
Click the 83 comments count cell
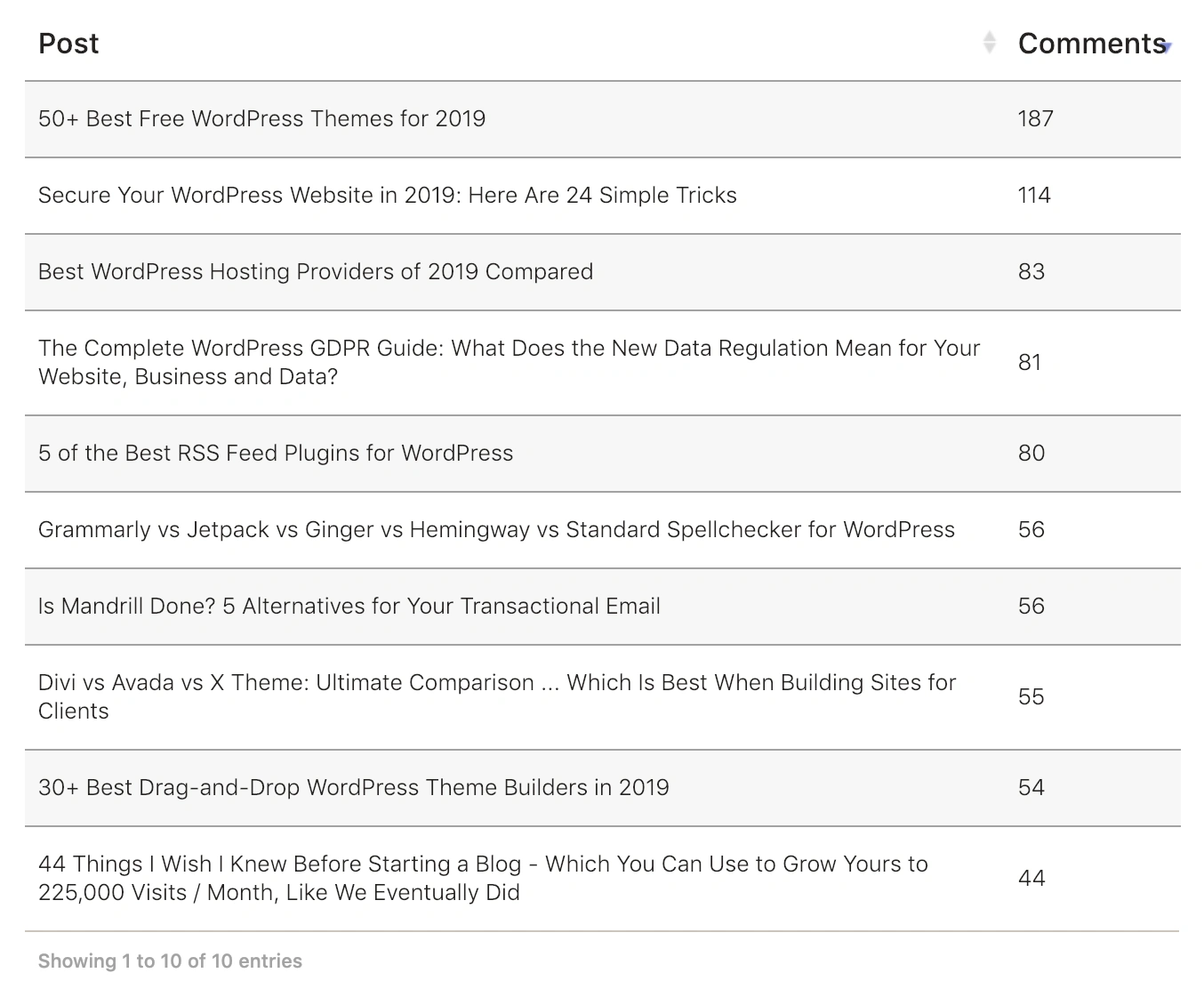tap(1031, 271)
